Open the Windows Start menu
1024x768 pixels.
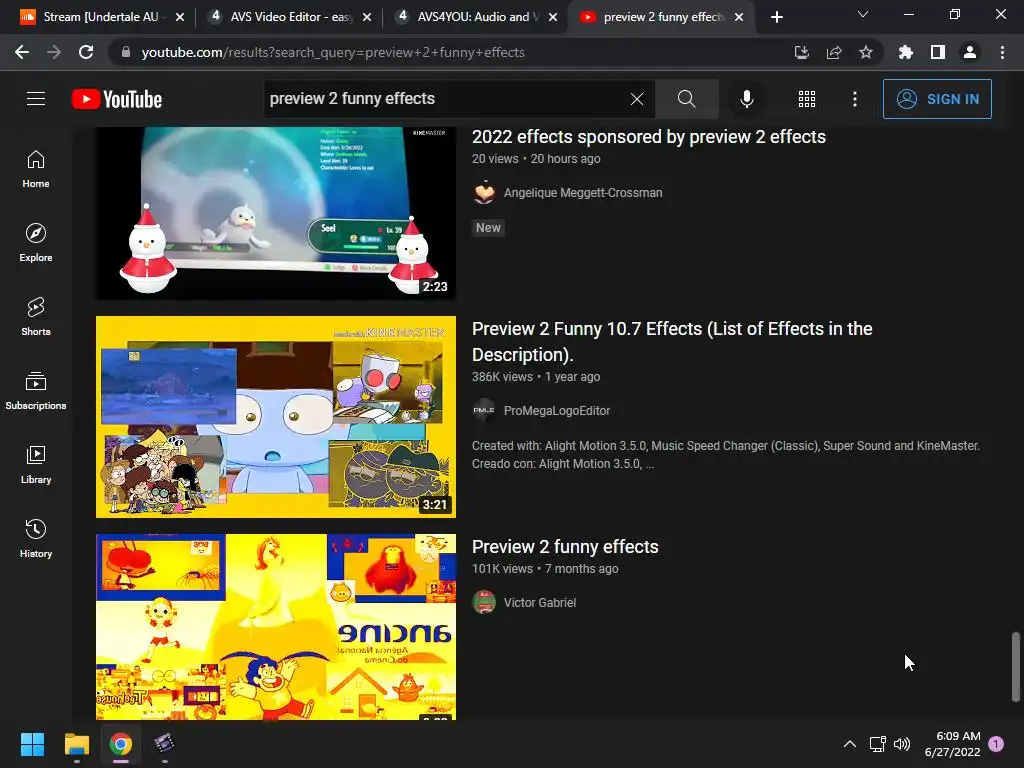[32, 744]
